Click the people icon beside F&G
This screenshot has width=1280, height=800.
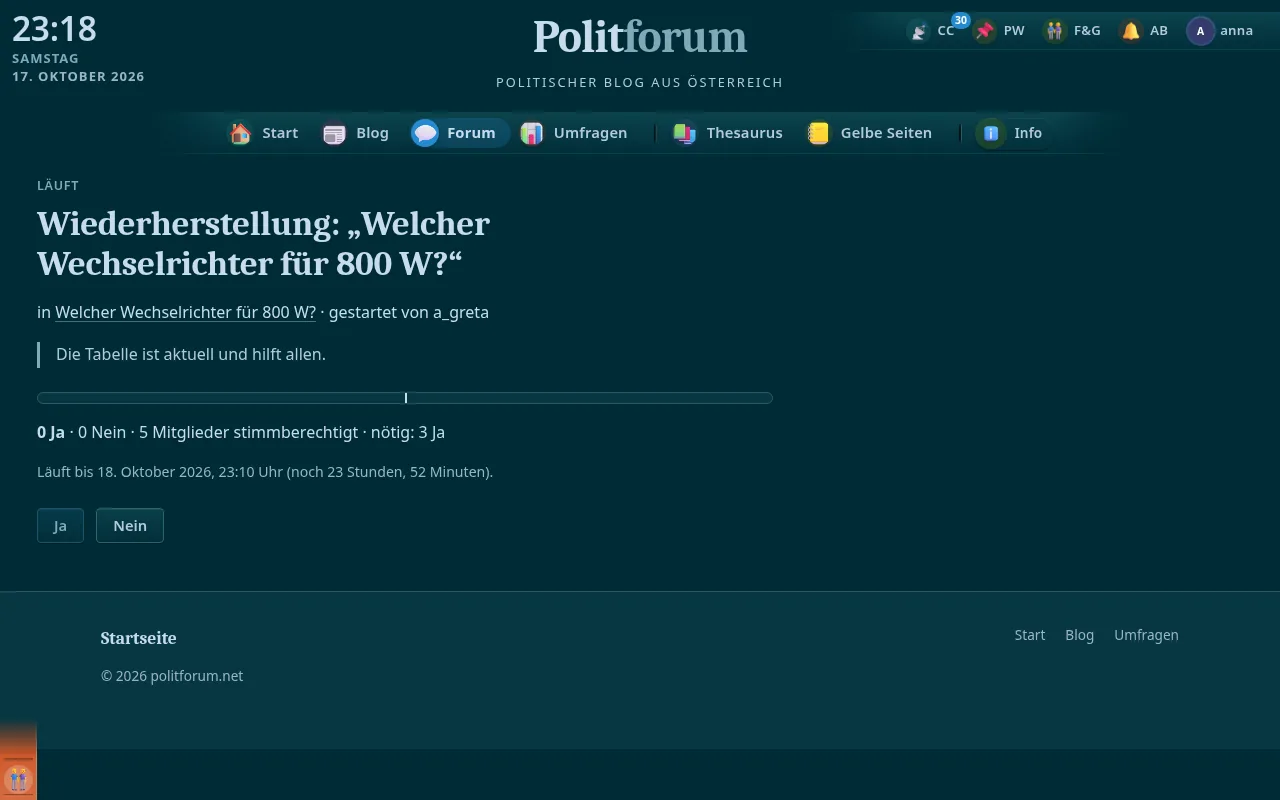tap(1055, 31)
